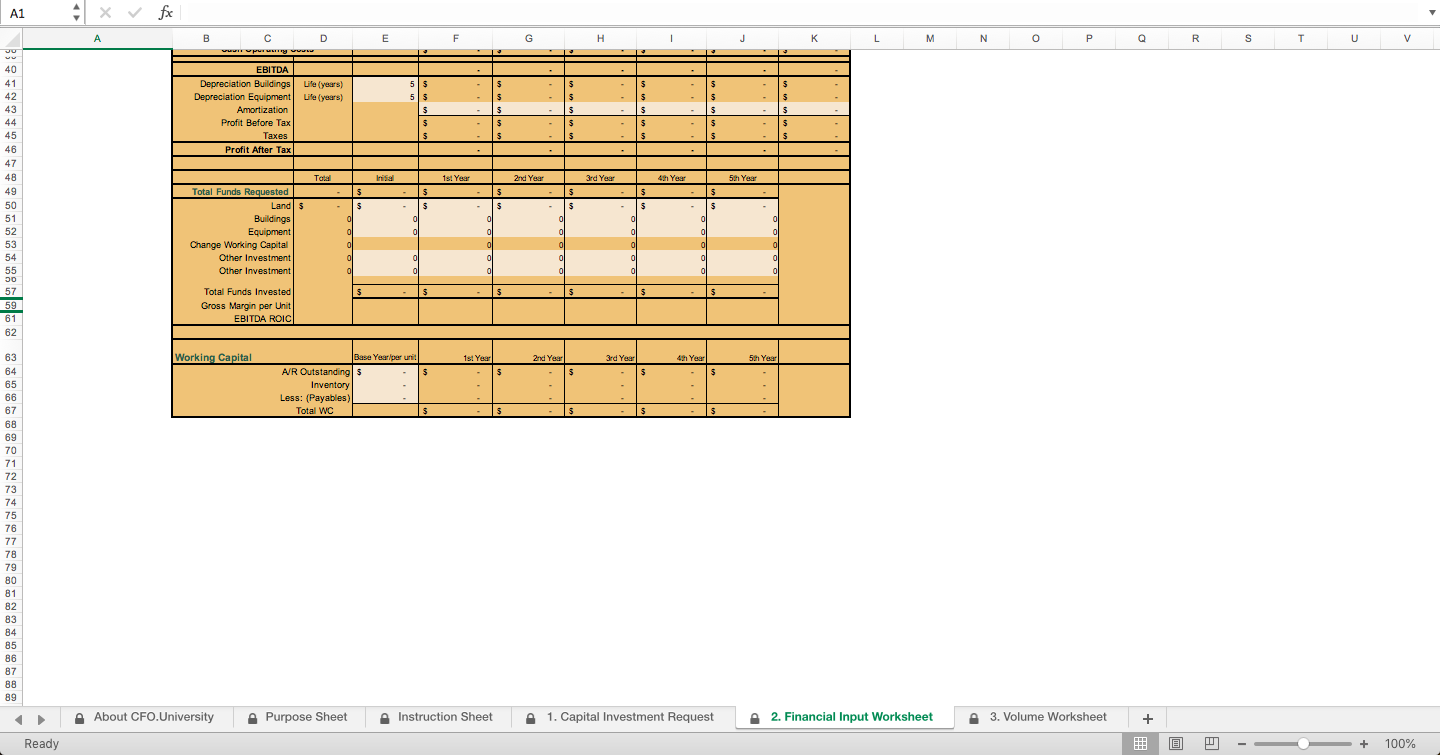Open the Name Box stepper arrows

(78, 12)
